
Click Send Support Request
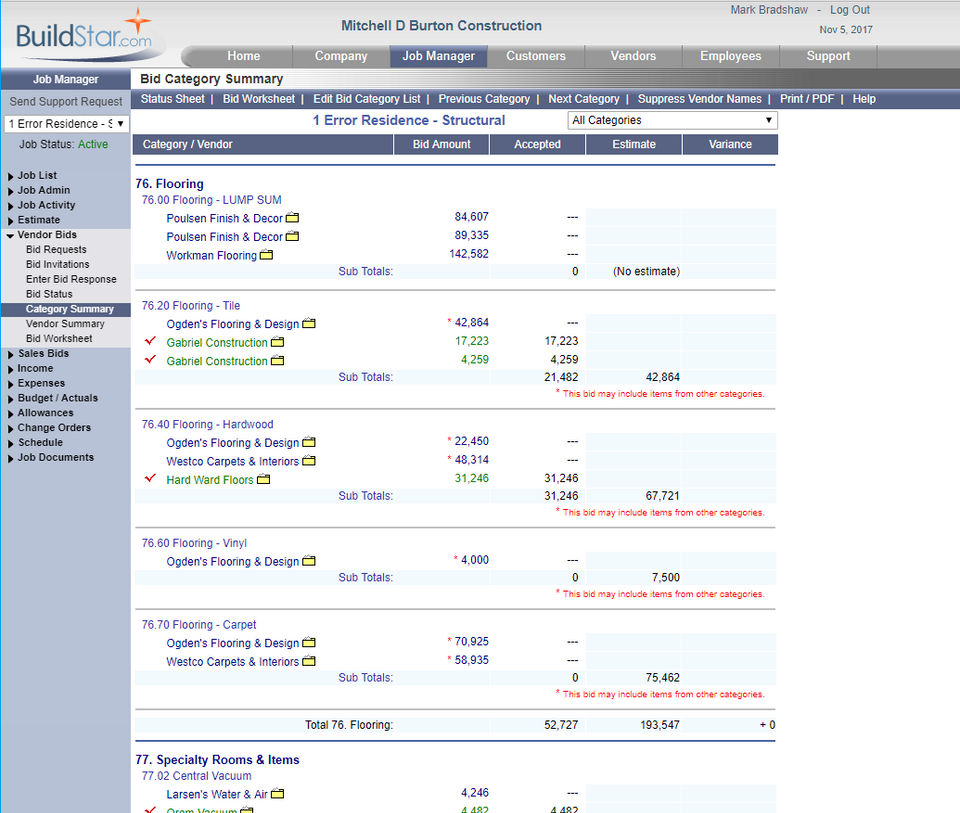pyautogui.click(x=66, y=102)
